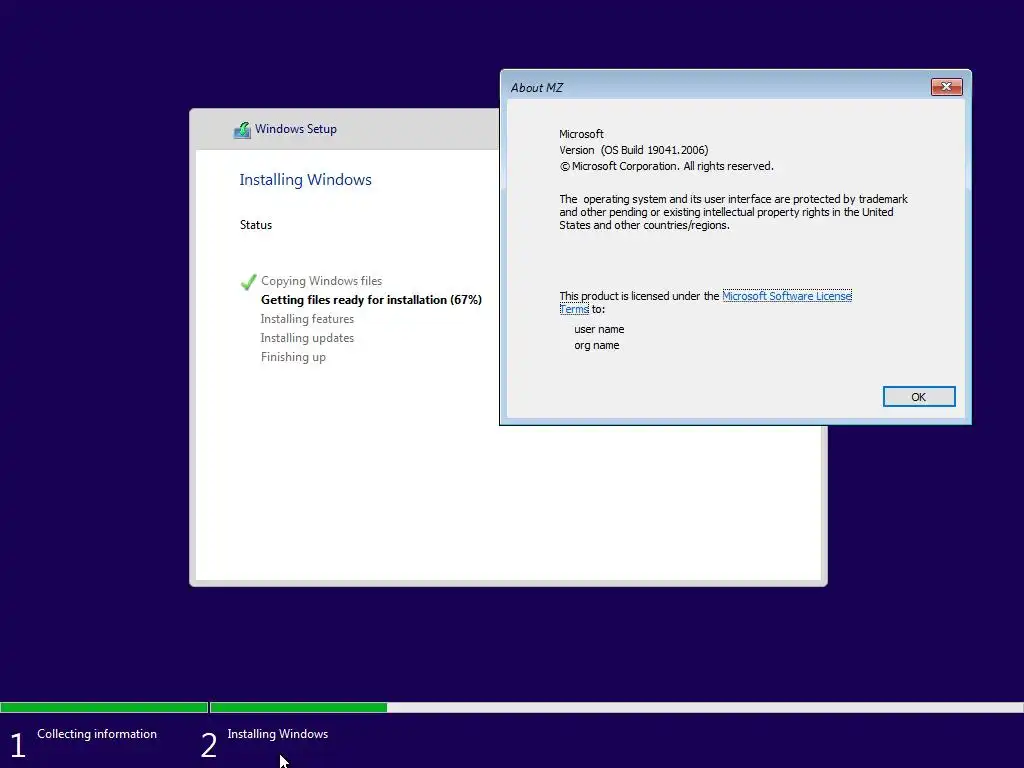Click the 'Status' label in Windows Setup
Screen dimensions: 1024x768
(x=255, y=225)
